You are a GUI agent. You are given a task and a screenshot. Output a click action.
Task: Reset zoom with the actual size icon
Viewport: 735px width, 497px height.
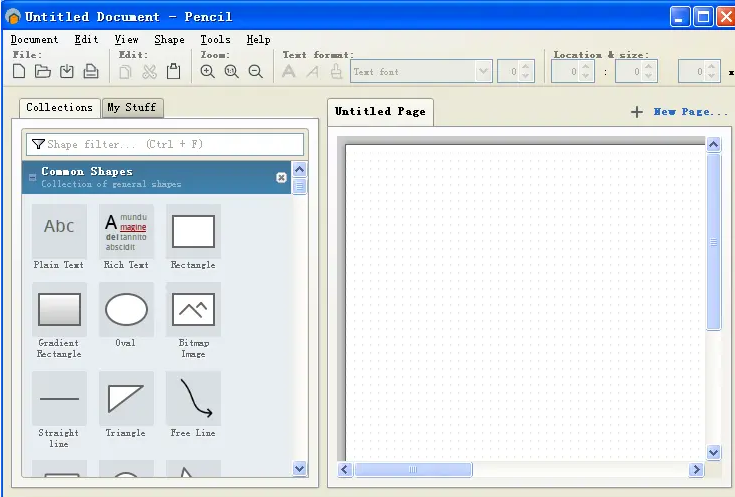click(232, 71)
